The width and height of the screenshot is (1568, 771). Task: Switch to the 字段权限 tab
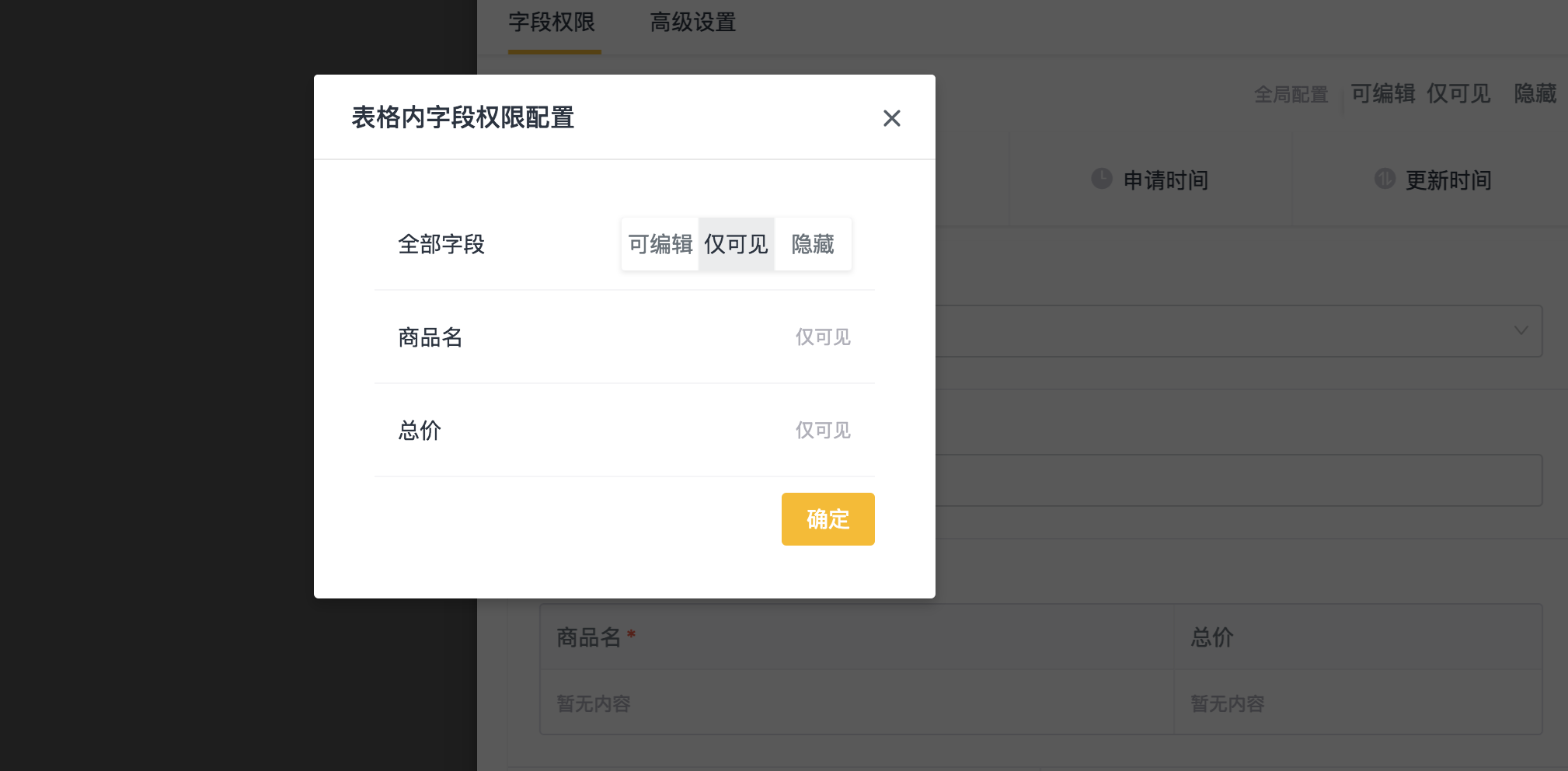(552, 23)
